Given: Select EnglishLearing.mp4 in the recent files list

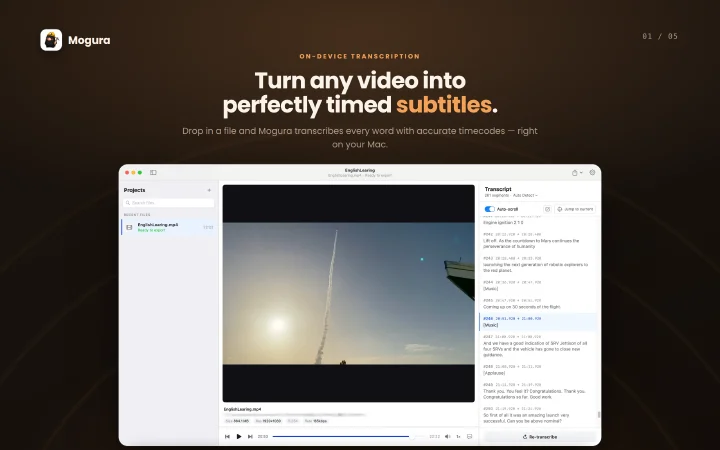Looking at the screenshot, I should [168, 227].
